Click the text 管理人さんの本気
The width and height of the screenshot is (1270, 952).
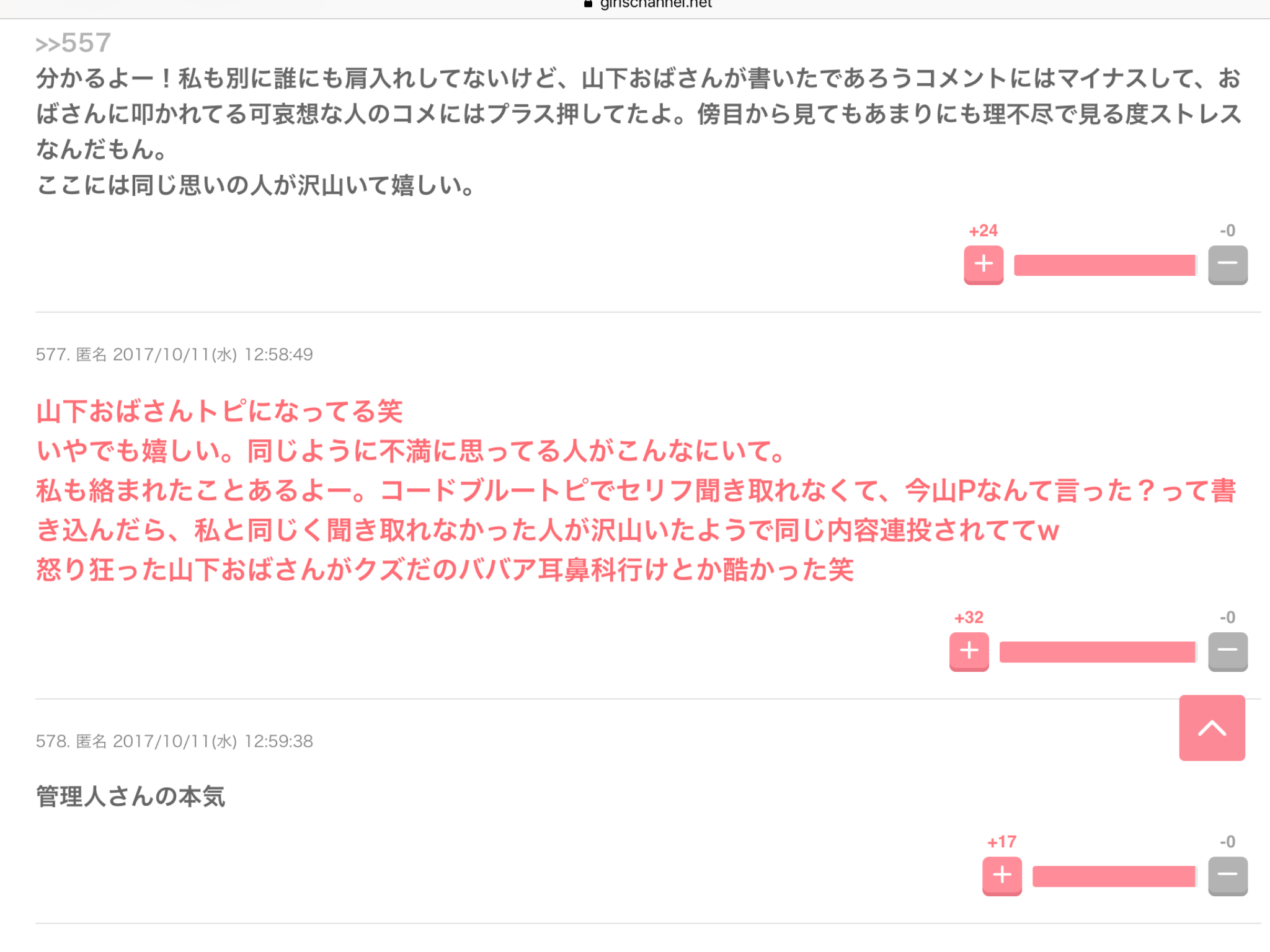[x=130, y=796]
